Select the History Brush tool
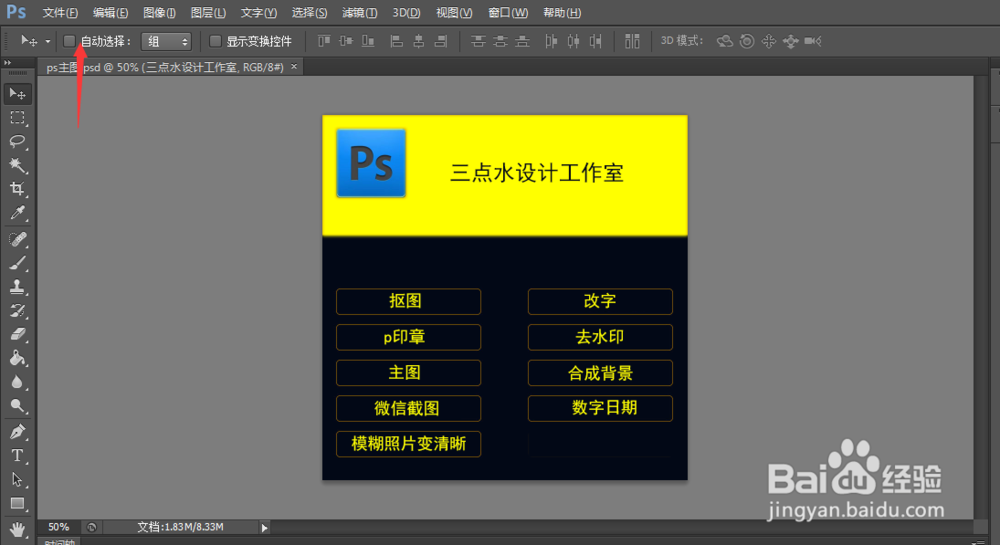This screenshot has height=545, width=1000. tap(17, 310)
